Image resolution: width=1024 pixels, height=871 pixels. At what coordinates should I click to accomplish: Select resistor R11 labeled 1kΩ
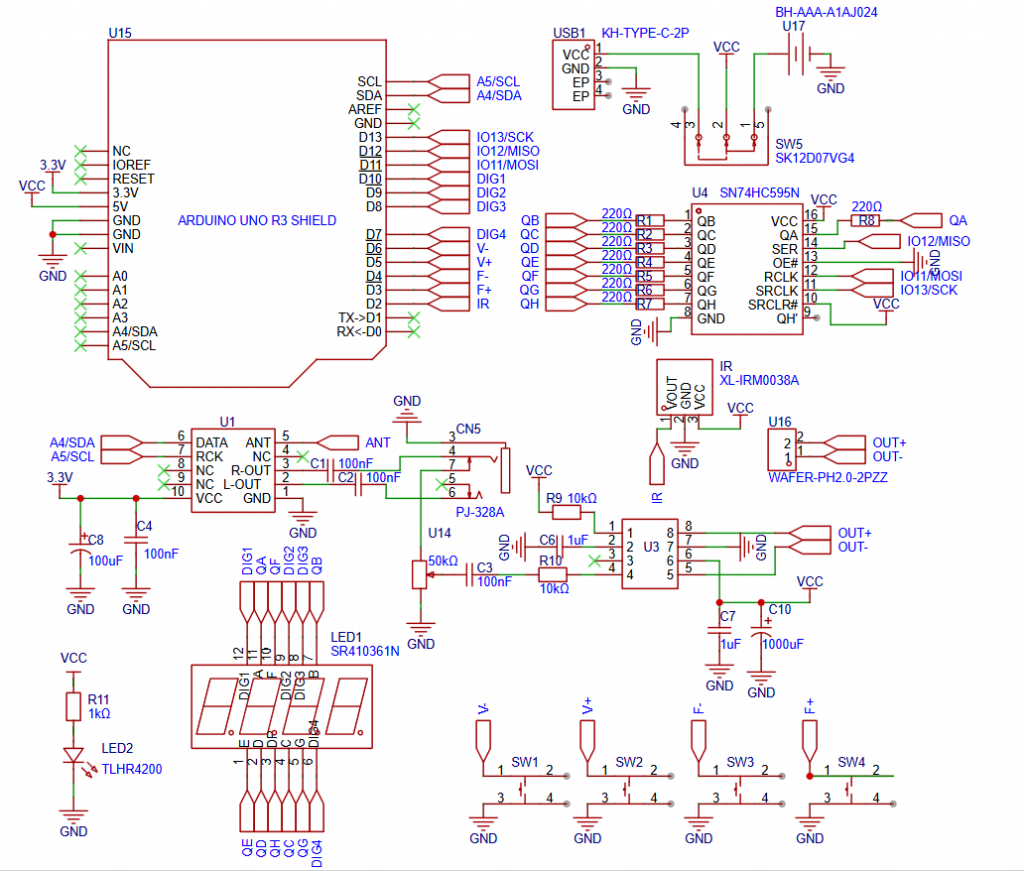tap(73, 706)
